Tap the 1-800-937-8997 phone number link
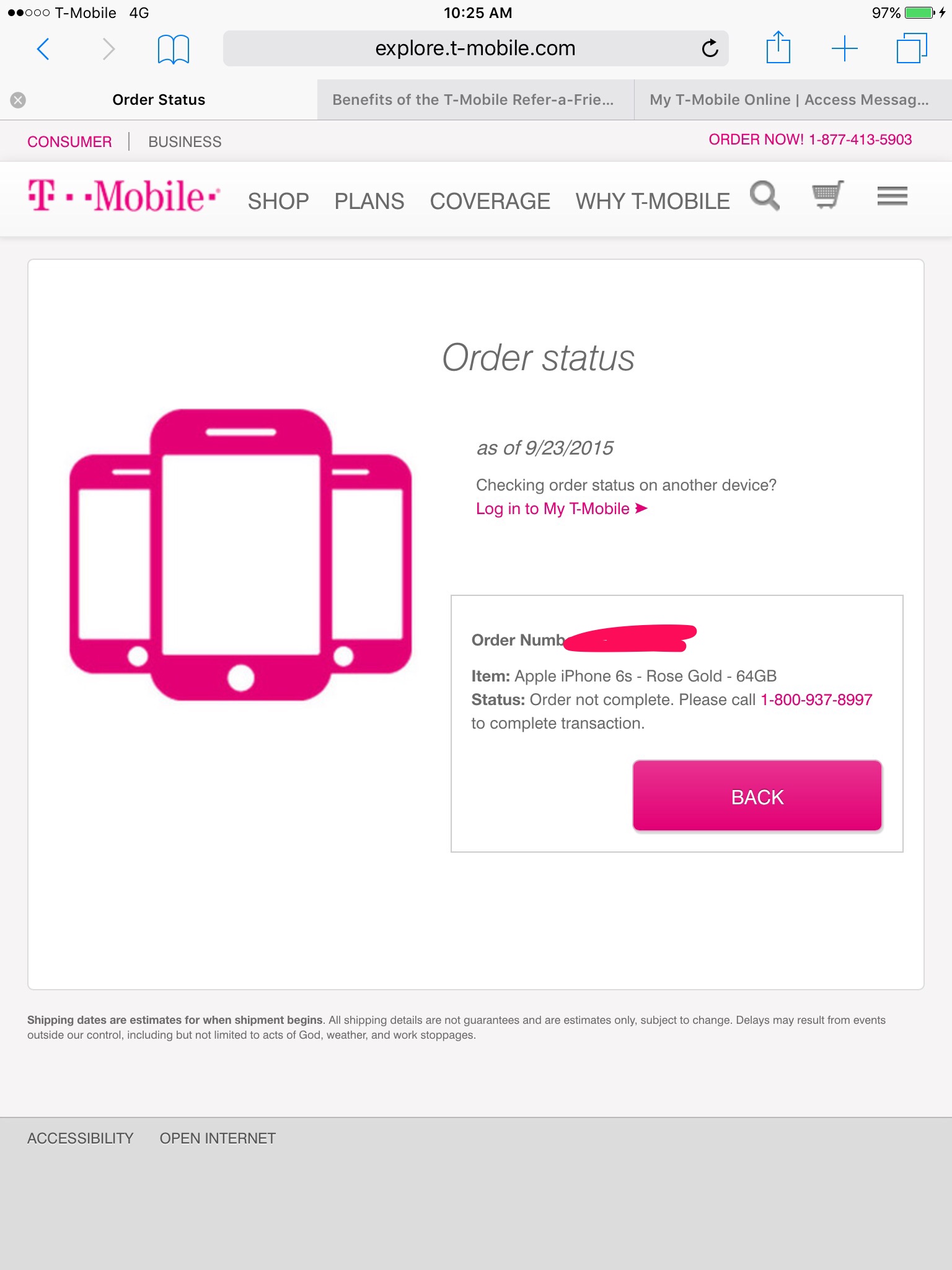 [x=816, y=699]
